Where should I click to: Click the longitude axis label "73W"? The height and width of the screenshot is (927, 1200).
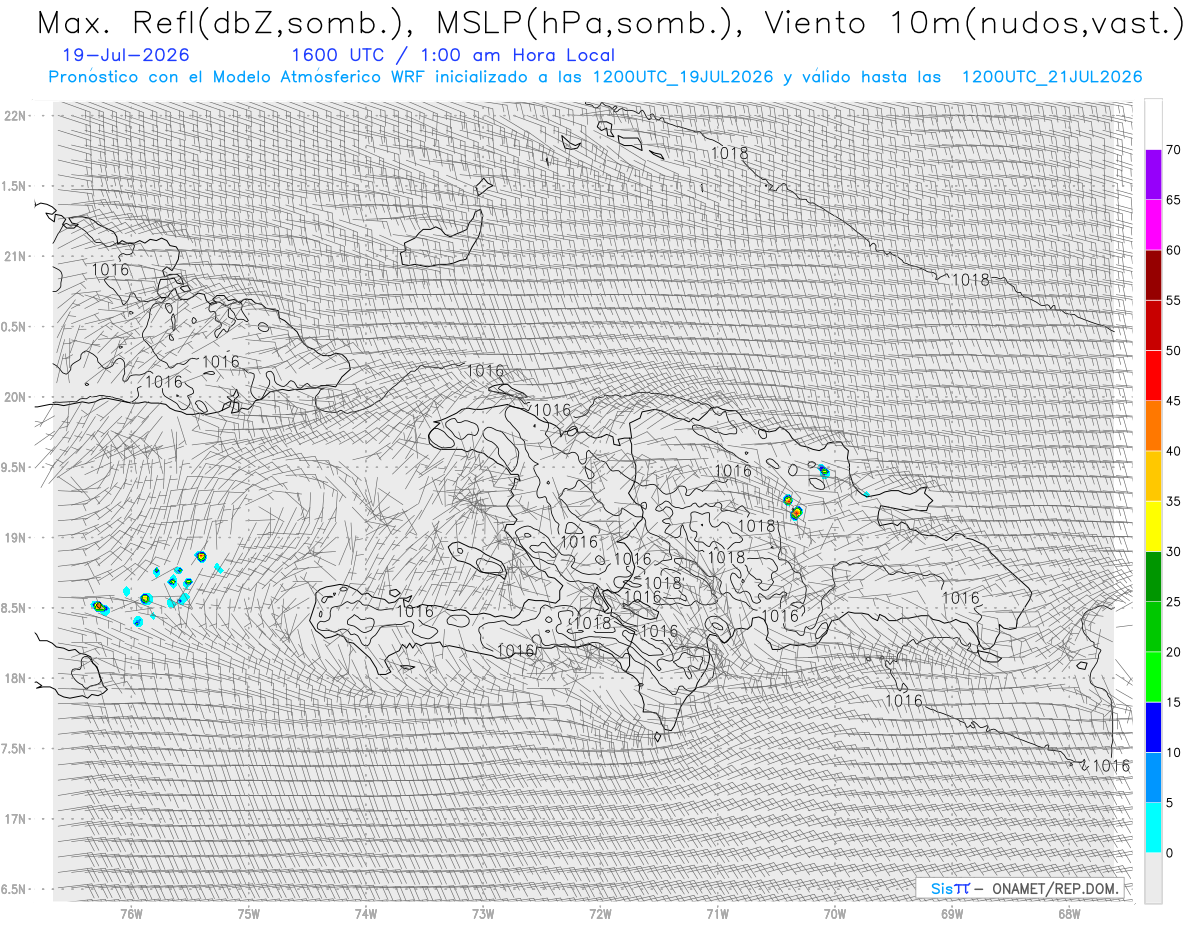[483, 913]
